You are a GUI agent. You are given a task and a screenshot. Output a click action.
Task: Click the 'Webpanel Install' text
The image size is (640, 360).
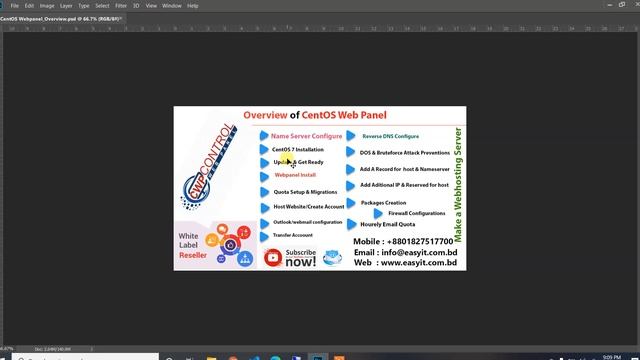295,175
